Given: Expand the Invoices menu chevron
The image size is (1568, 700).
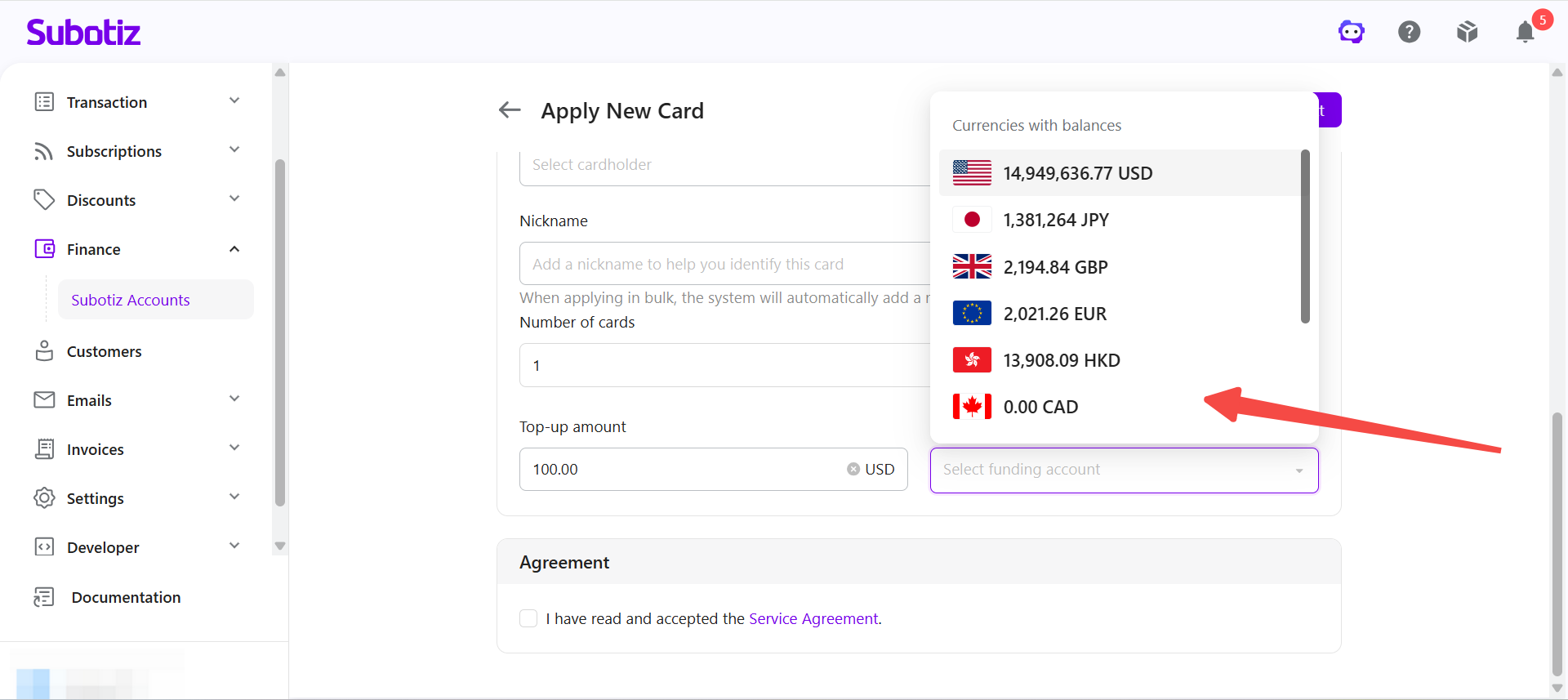Looking at the screenshot, I should point(234,448).
